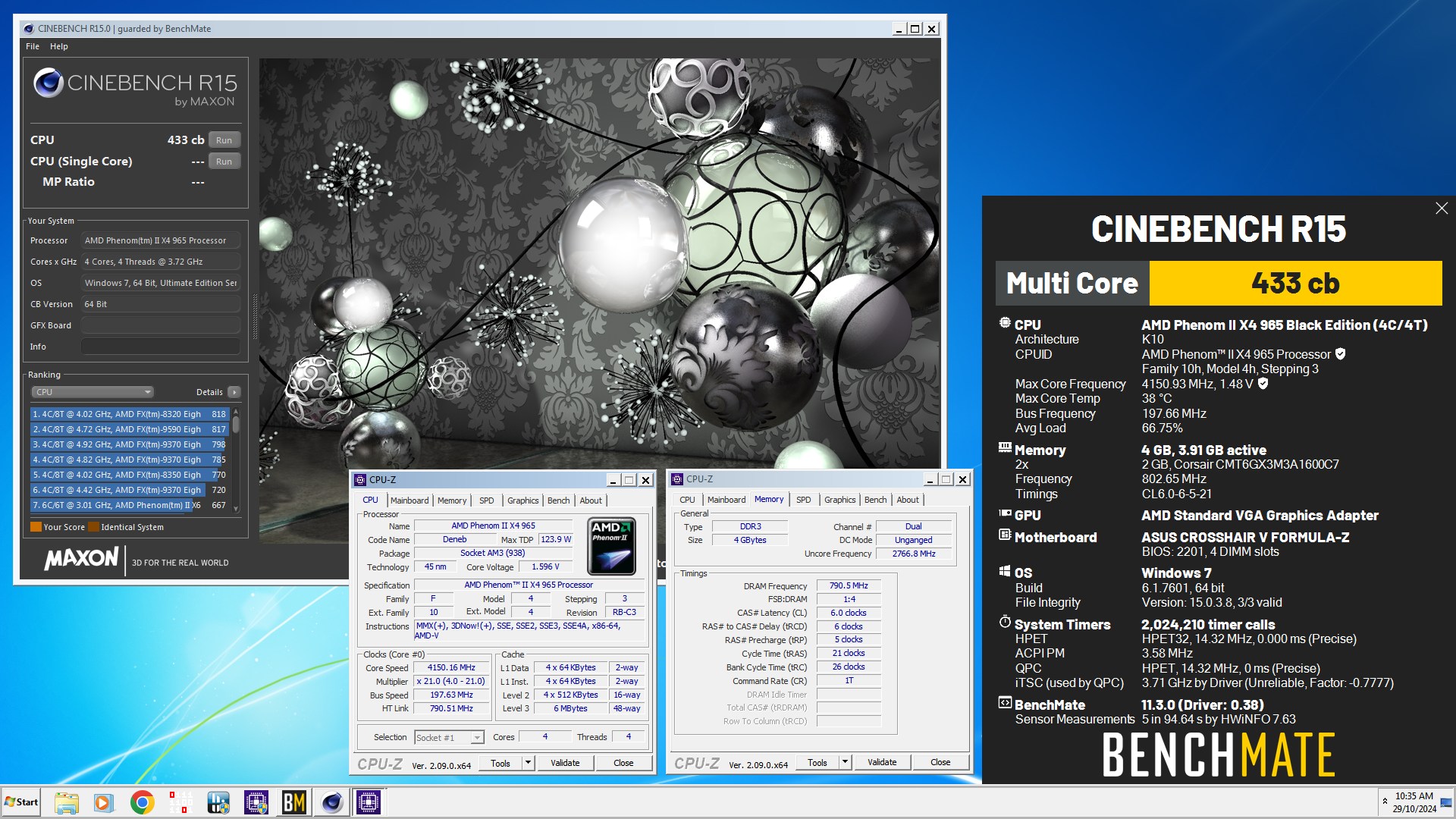Switch to Mainboard tab in left CPU-Z
Viewport: 1456px width, 819px height.
409,500
